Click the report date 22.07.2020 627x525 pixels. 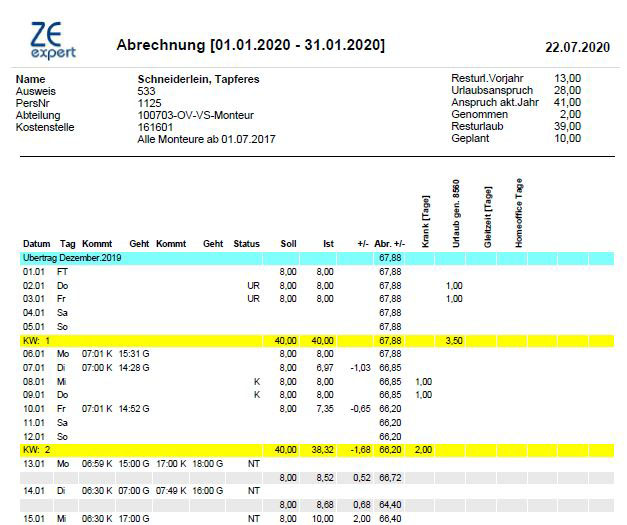point(577,47)
